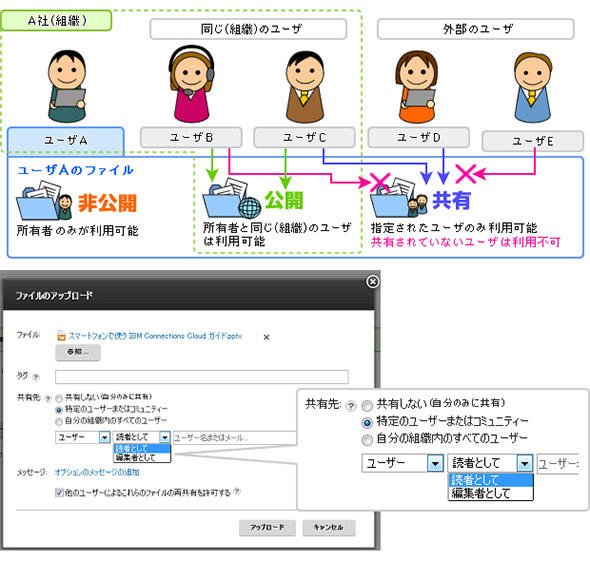
Task: Choose 編集者として option in the enlarged callout
Action: (491, 493)
